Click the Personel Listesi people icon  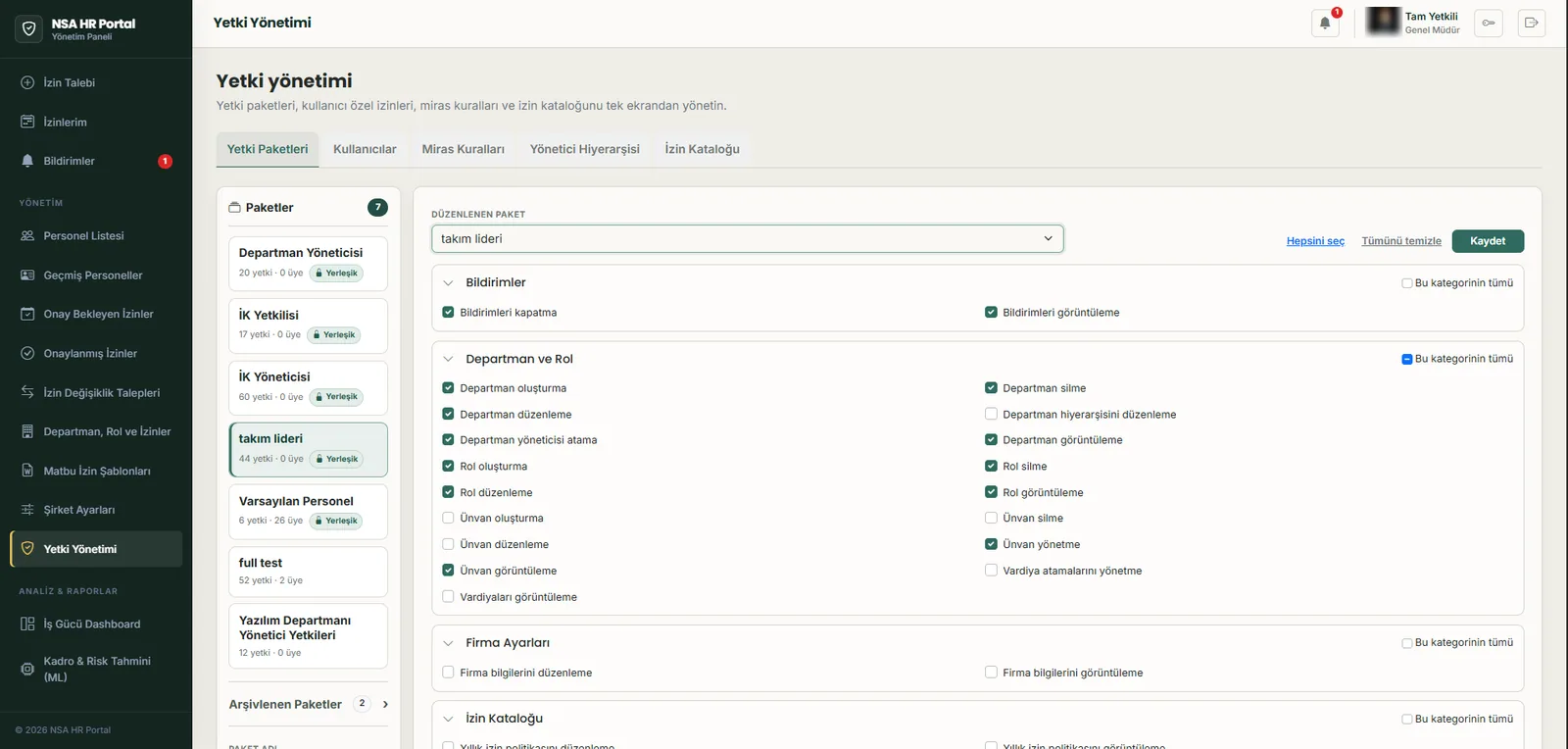tap(27, 235)
